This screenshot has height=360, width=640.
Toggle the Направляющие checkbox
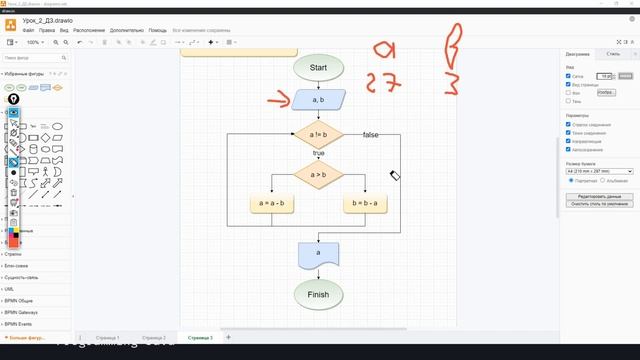(568, 141)
